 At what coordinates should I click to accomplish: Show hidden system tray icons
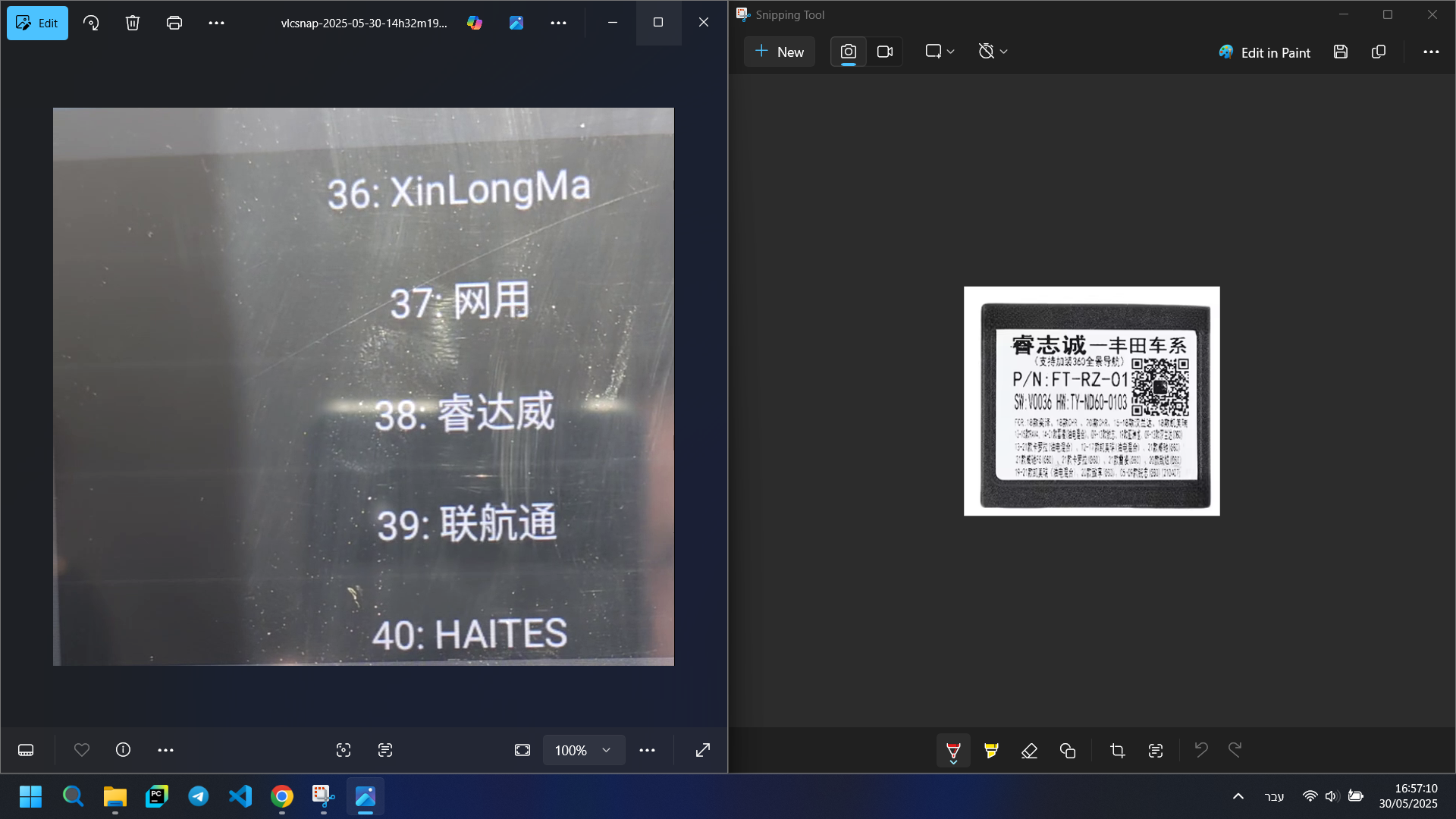pyautogui.click(x=1238, y=796)
